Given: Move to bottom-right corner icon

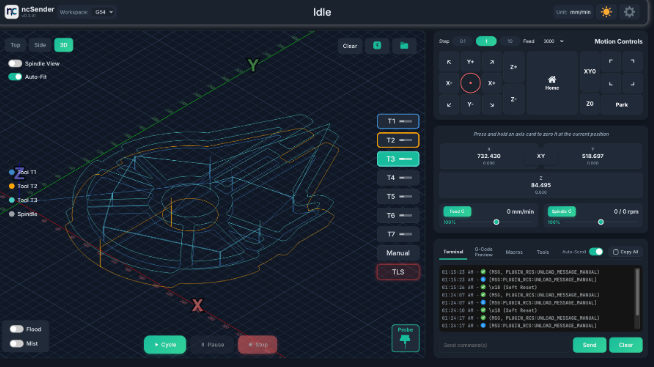Looking at the screenshot, I should tap(632, 83).
